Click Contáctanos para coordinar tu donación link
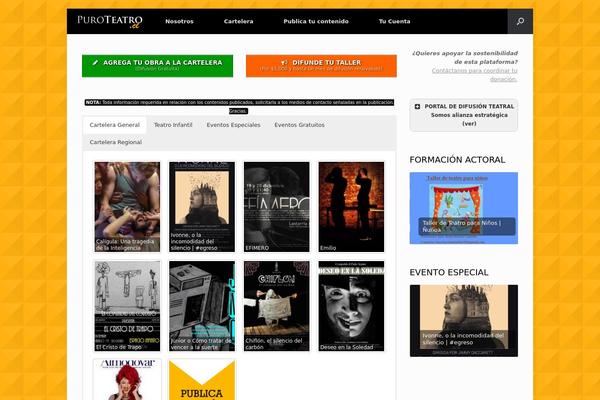Screen dimensions: 600x400 coord(474,75)
